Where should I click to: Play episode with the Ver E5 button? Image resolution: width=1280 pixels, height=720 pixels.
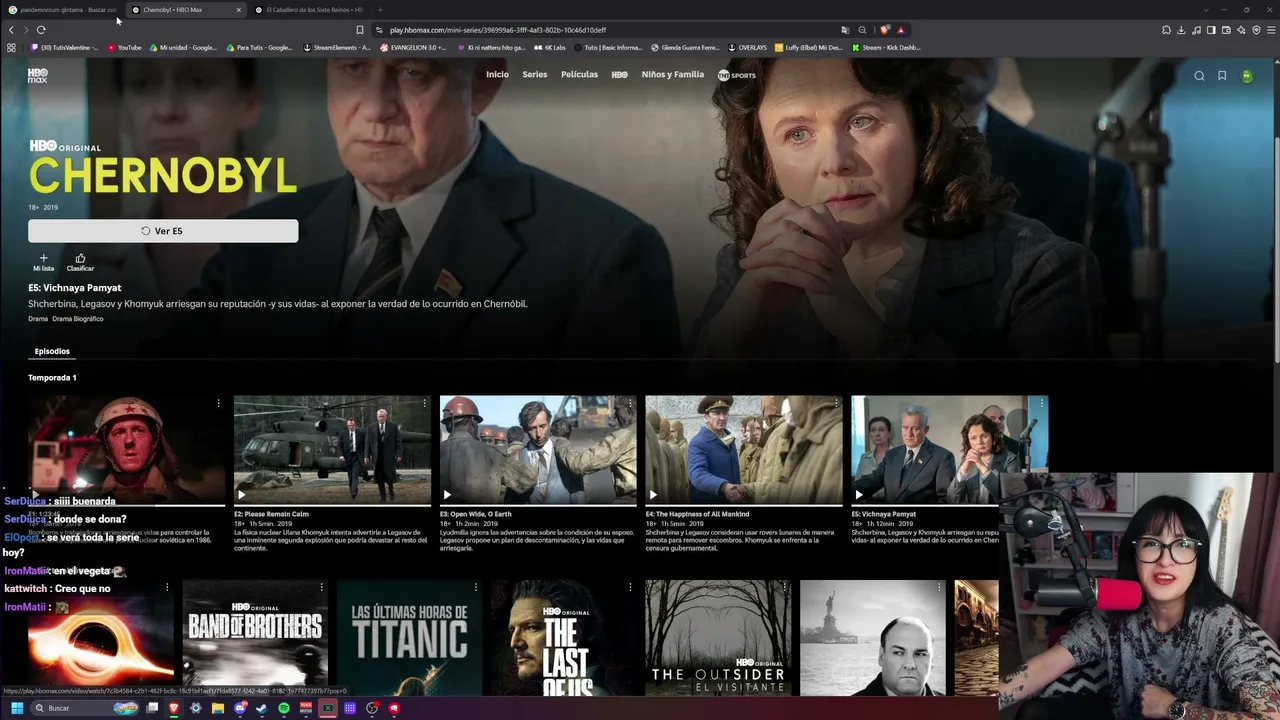tap(163, 231)
